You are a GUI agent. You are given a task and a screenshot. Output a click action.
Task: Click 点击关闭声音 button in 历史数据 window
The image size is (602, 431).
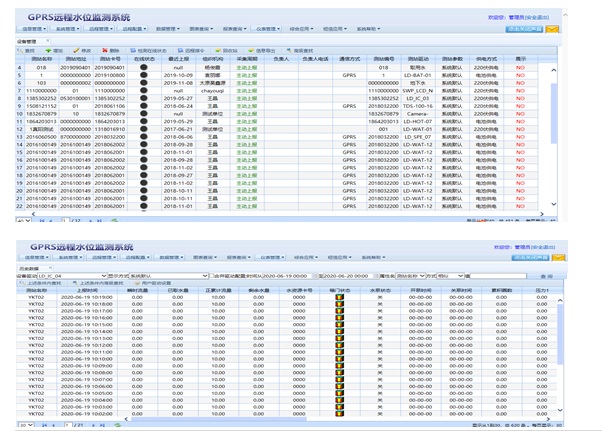pyautogui.click(x=530, y=258)
